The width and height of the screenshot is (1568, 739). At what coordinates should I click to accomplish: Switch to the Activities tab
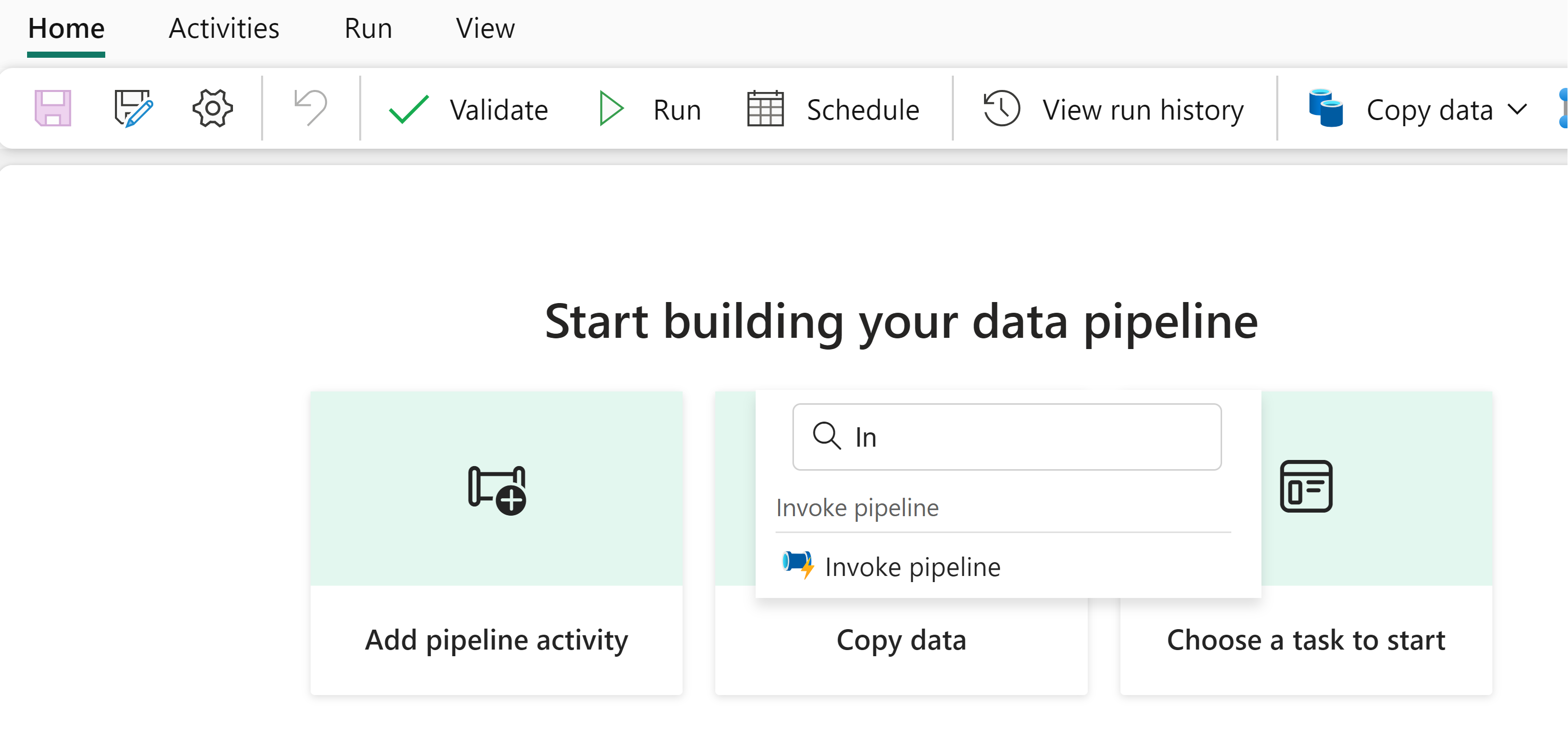(x=224, y=29)
